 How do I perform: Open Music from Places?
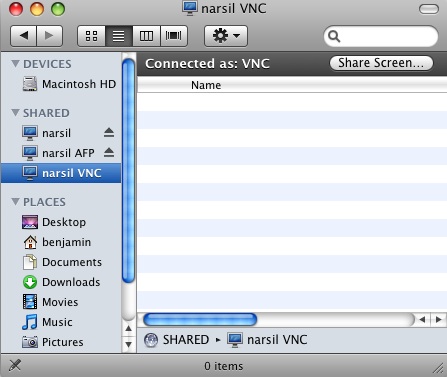click(62, 322)
